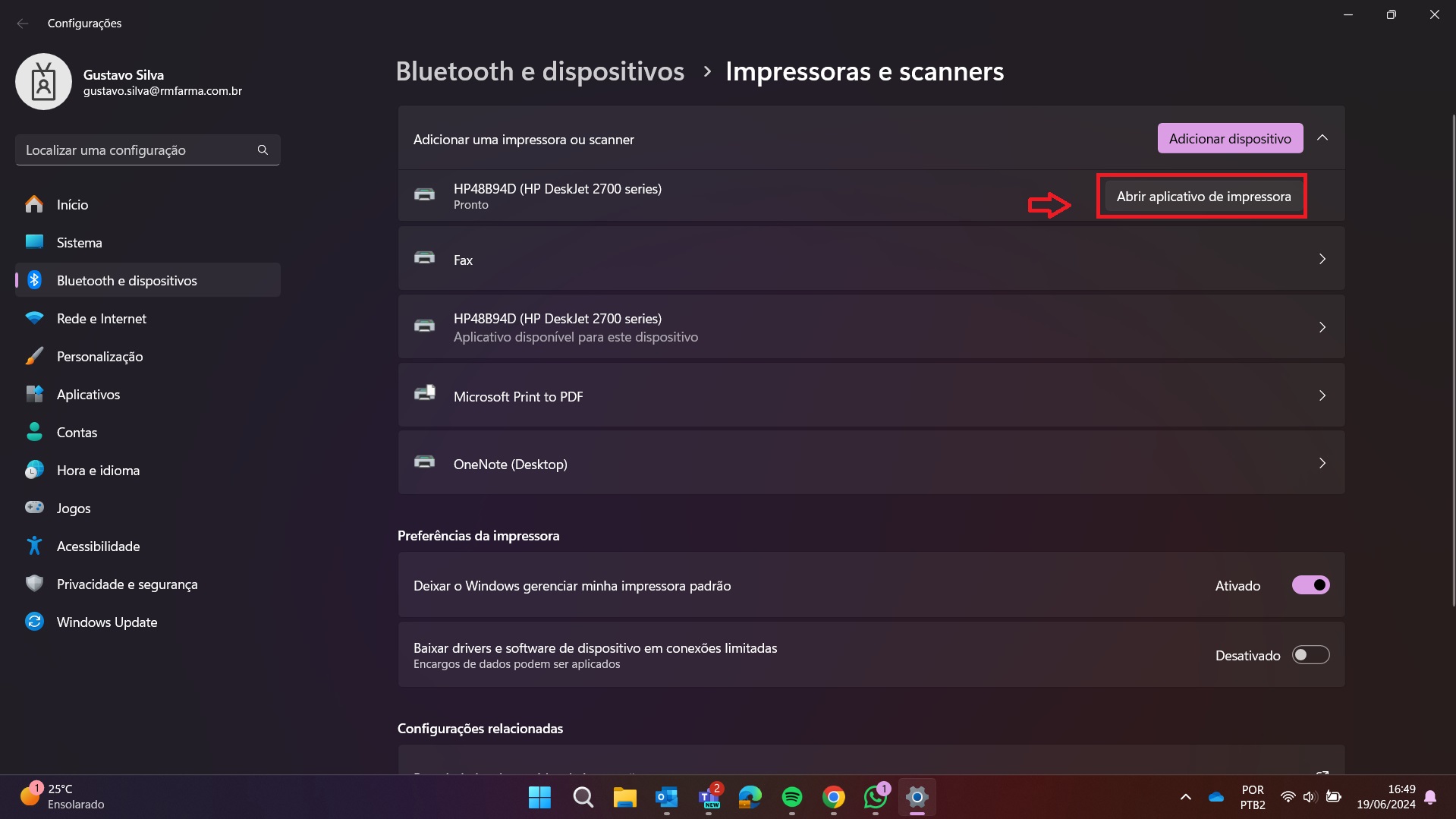Open WhatsApp from the taskbar

(x=875, y=797)
